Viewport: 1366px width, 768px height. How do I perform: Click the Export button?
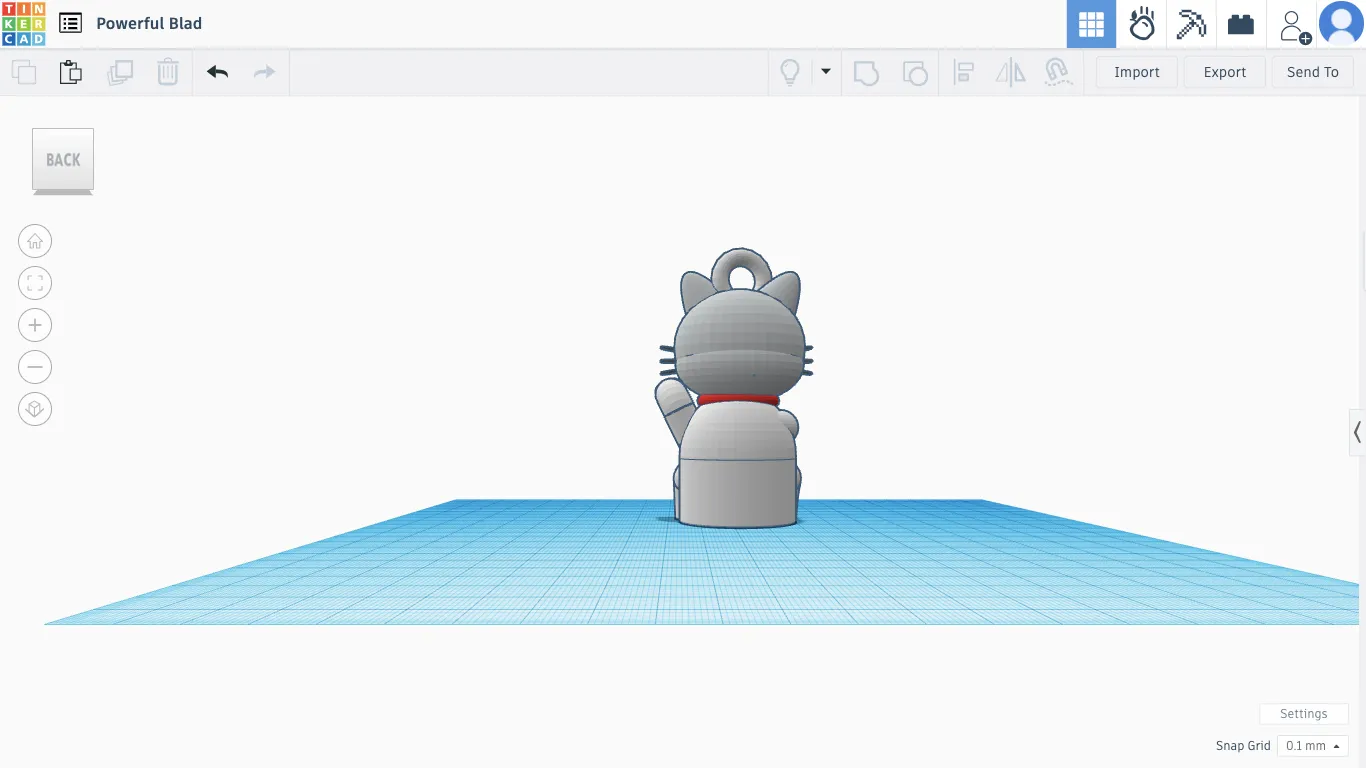(1225, 72)
